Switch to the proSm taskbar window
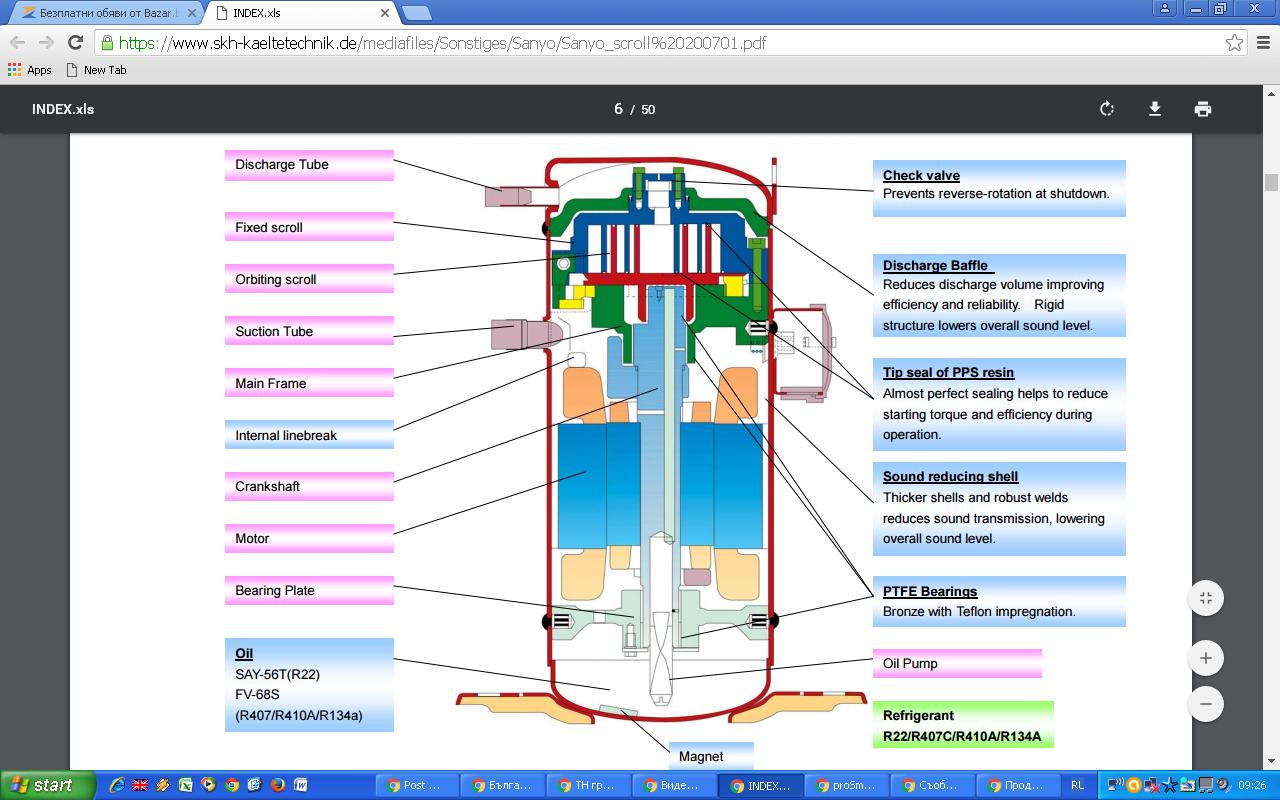Image resolution: width=1280 pixels, height=800 pixels. pos(846,785)
